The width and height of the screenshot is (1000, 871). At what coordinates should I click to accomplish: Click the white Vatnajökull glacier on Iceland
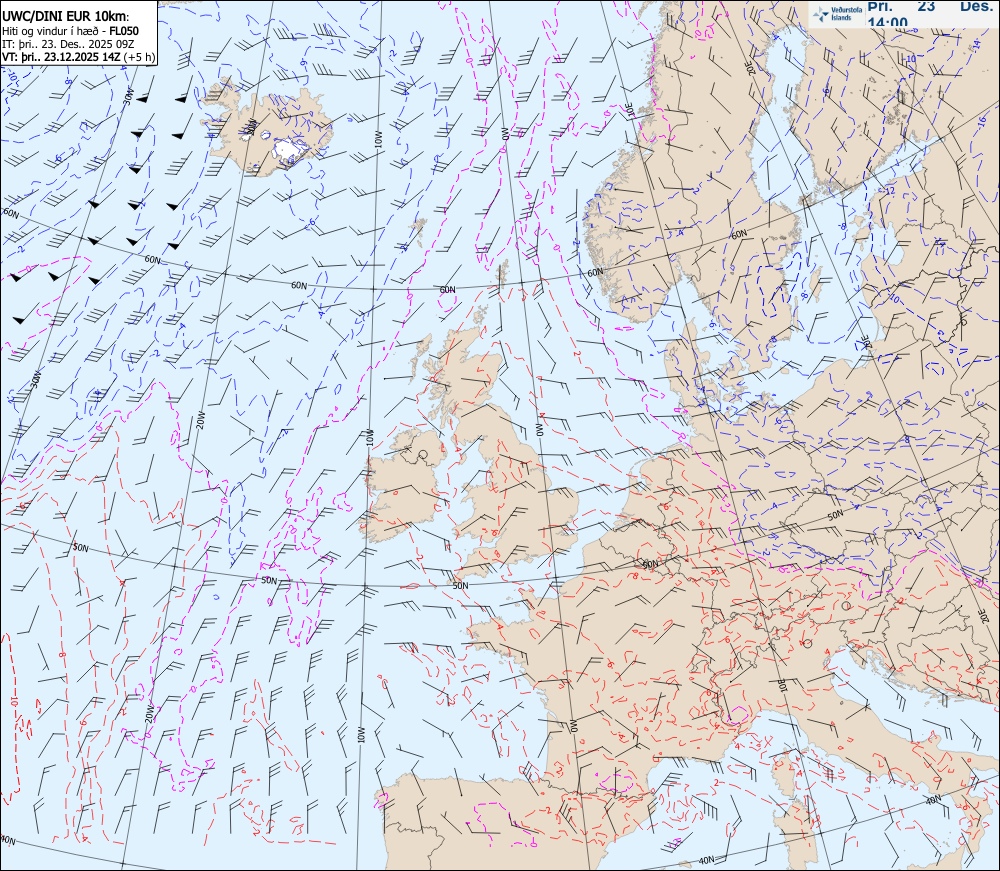pyautogui.click(x=290, y=150)
